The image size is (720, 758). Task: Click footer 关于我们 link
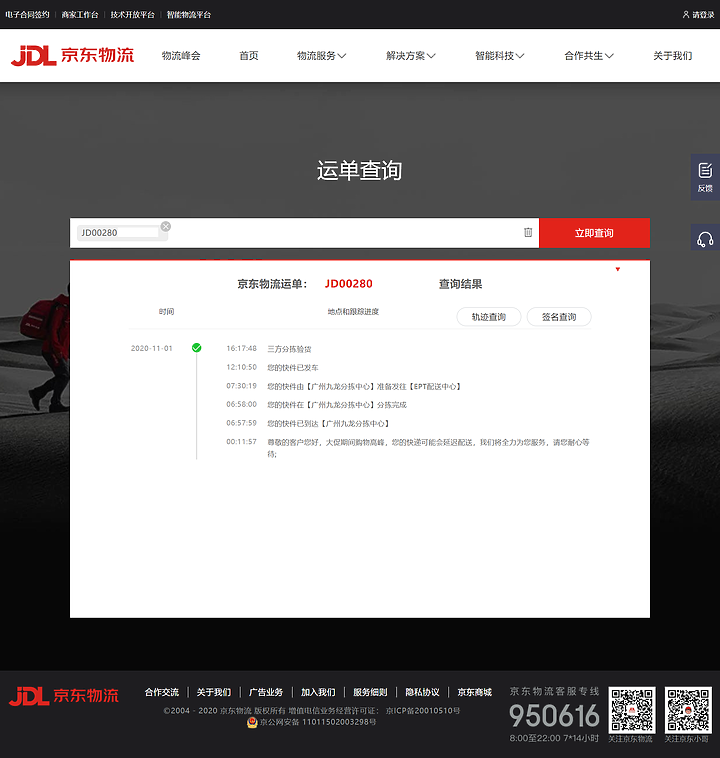click(x=214, y=692)
